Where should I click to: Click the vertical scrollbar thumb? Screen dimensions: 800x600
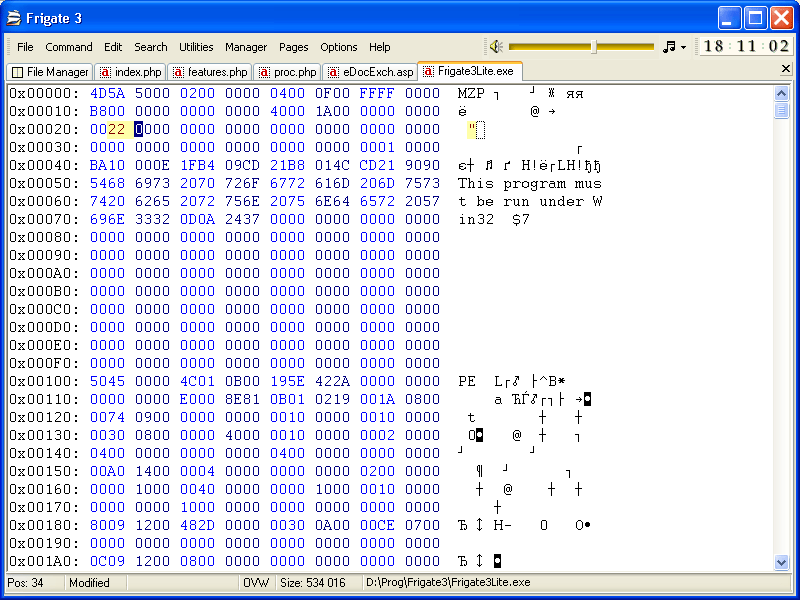(x=781, y=110)
